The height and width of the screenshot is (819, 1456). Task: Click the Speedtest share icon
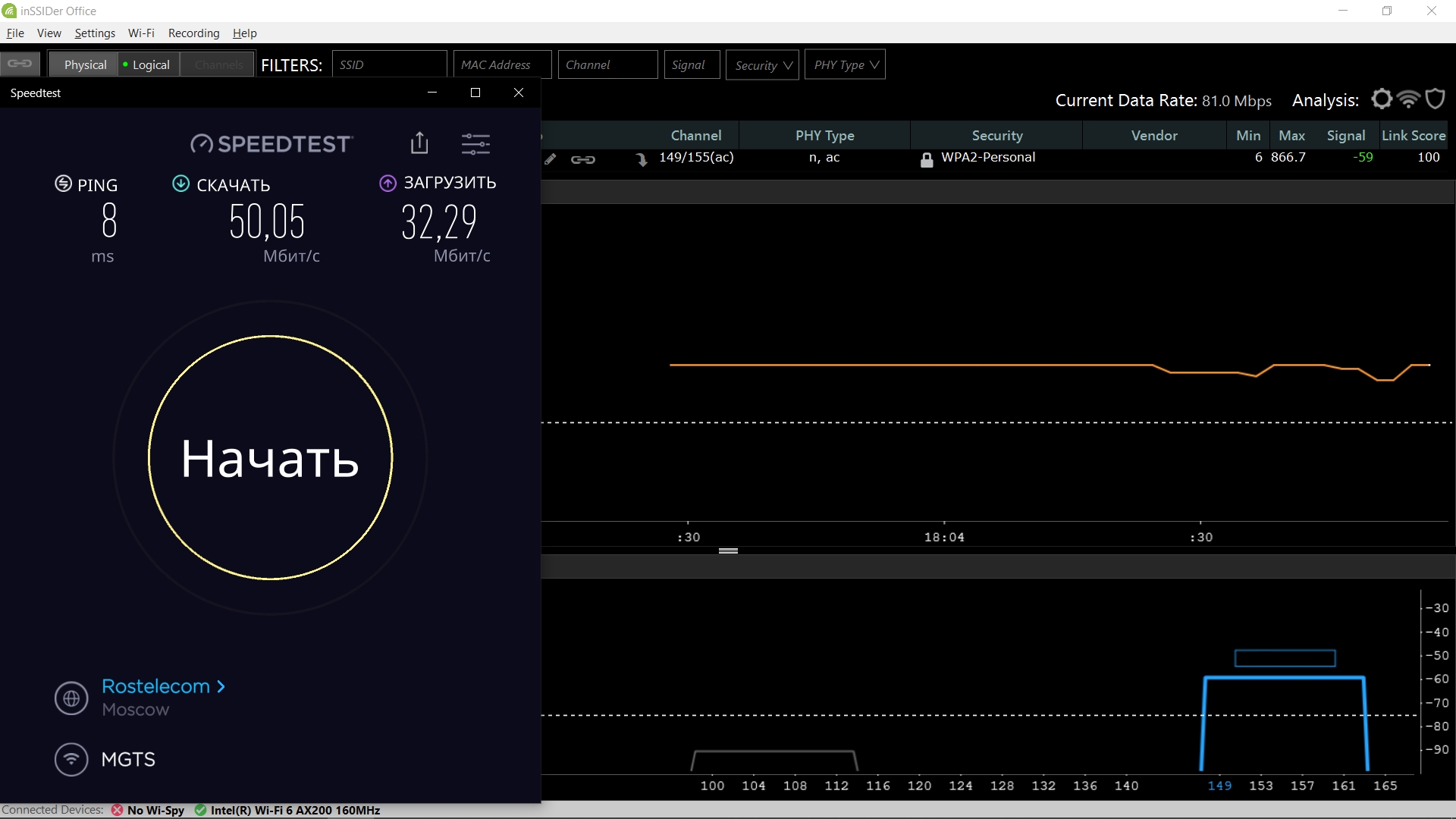pos(419,143)
